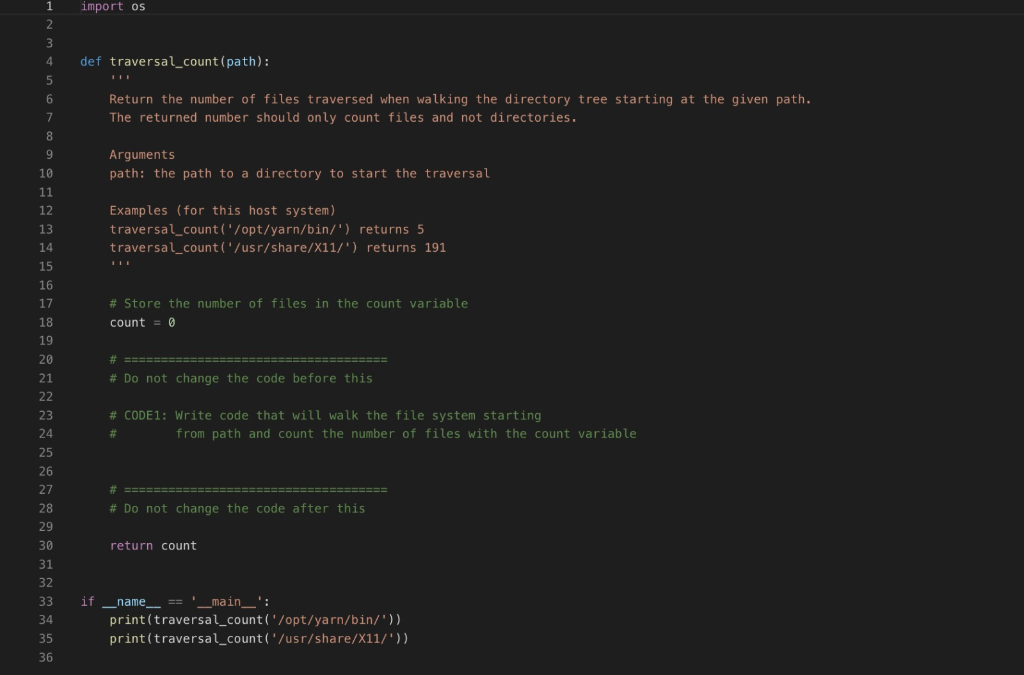Click the __name__ == '__main__' condition
Image resolution: width=1024 pixels, height=675 pixels.
(x=180, y=601)
